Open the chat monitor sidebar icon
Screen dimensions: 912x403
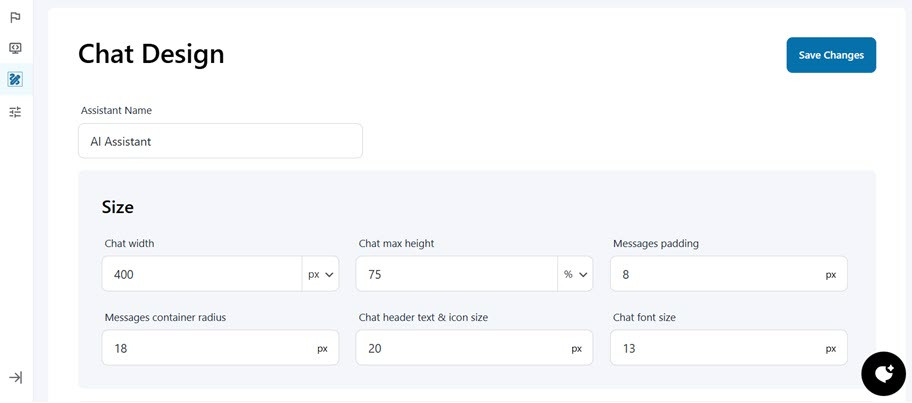15,48
